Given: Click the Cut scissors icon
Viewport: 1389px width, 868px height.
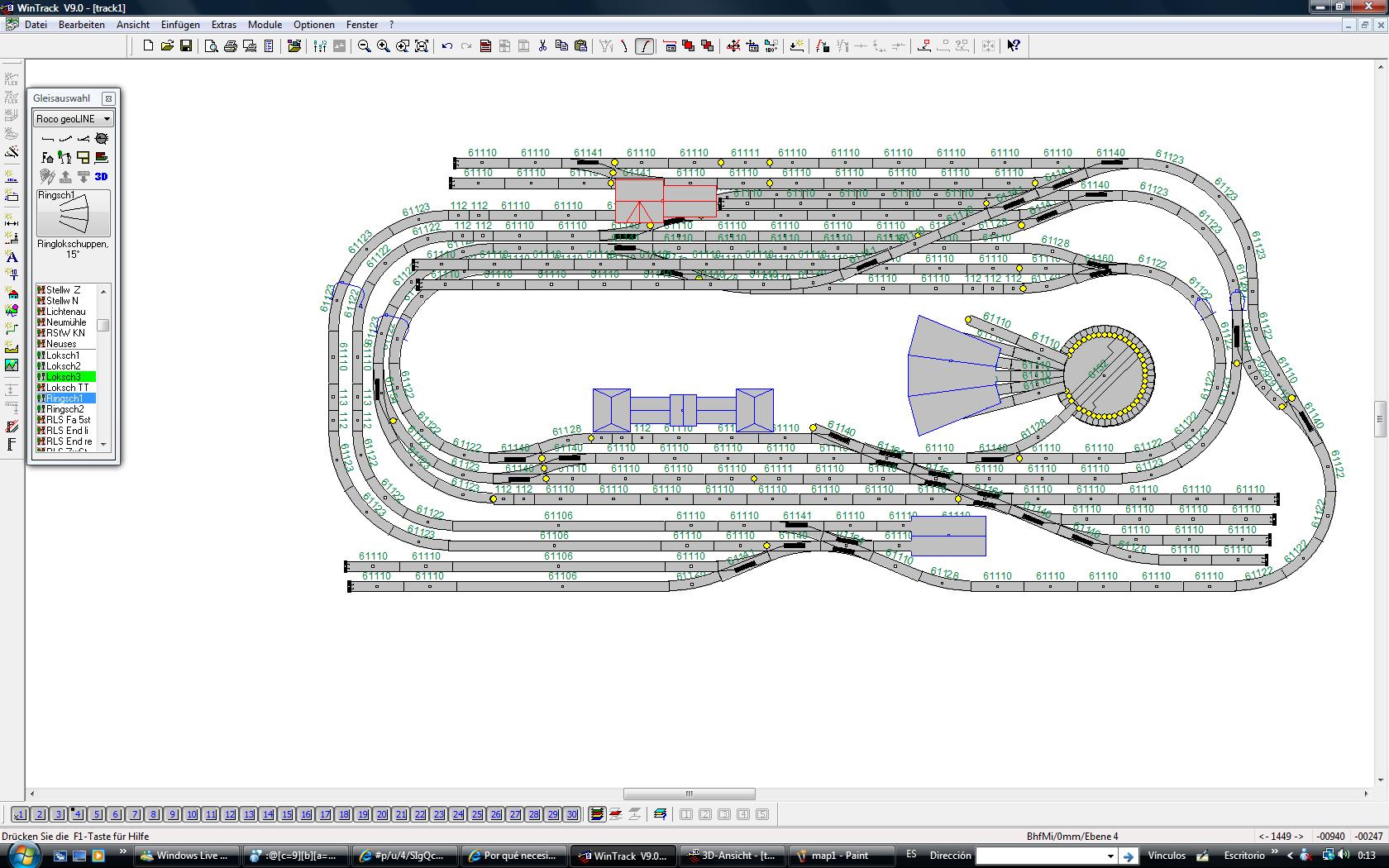Looking at the screenshot, I should pos(542,45).
